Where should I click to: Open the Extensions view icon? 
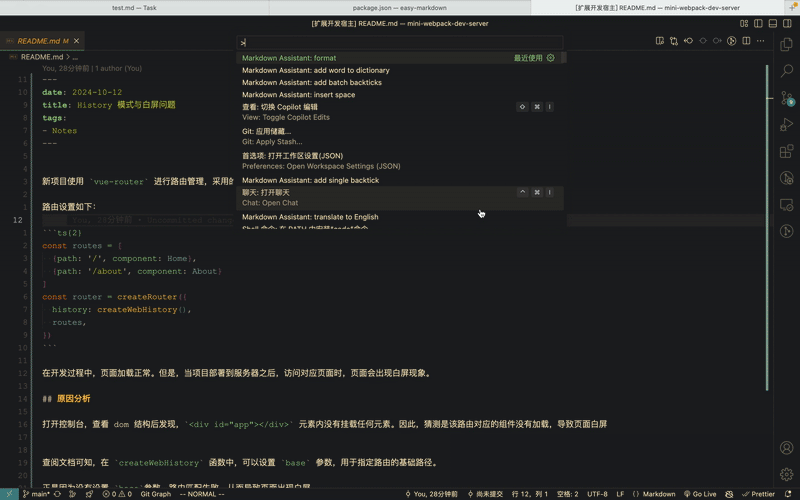786,151
